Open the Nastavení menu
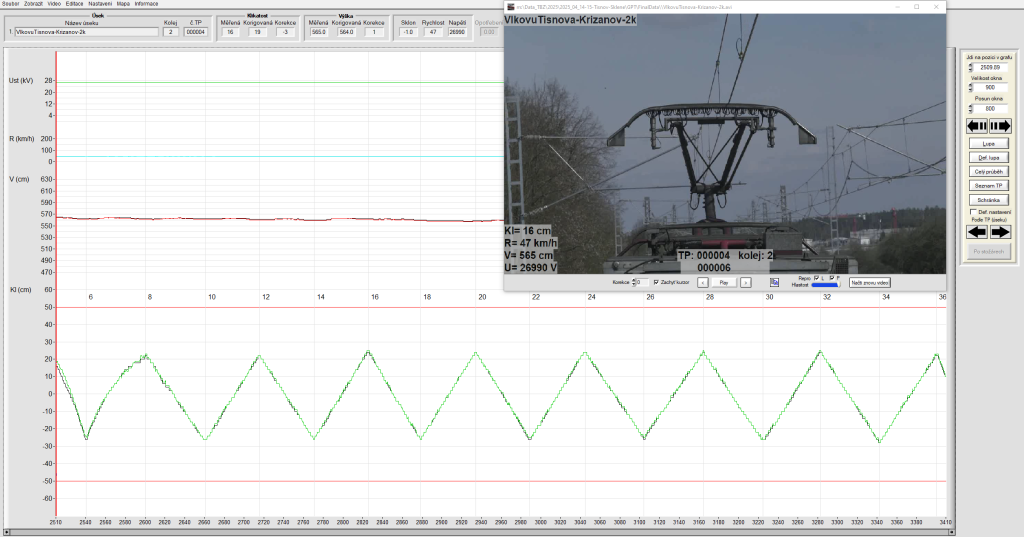The height and width of the screenshot is (537, 1024). (100, 4)
